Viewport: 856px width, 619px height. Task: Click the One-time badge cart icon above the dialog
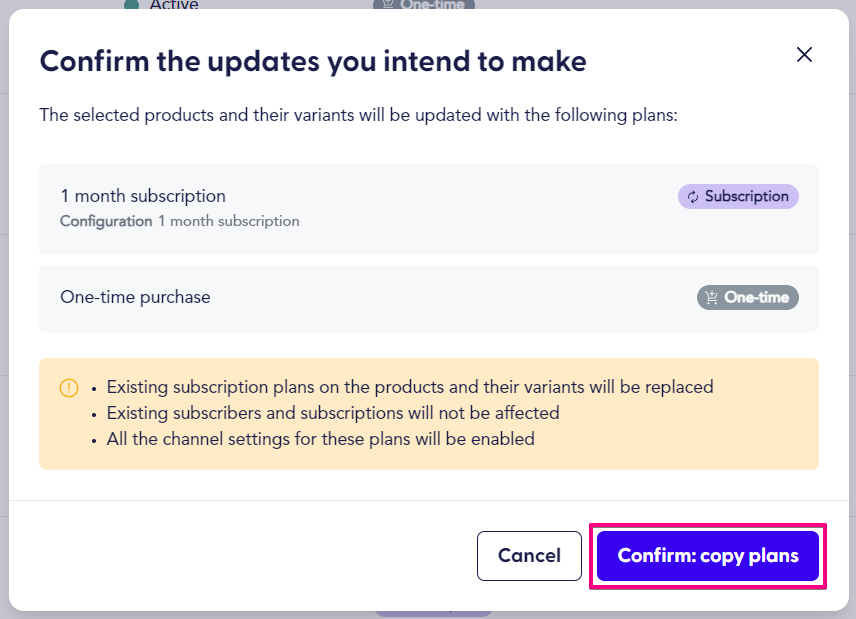(x=386, y=4)
